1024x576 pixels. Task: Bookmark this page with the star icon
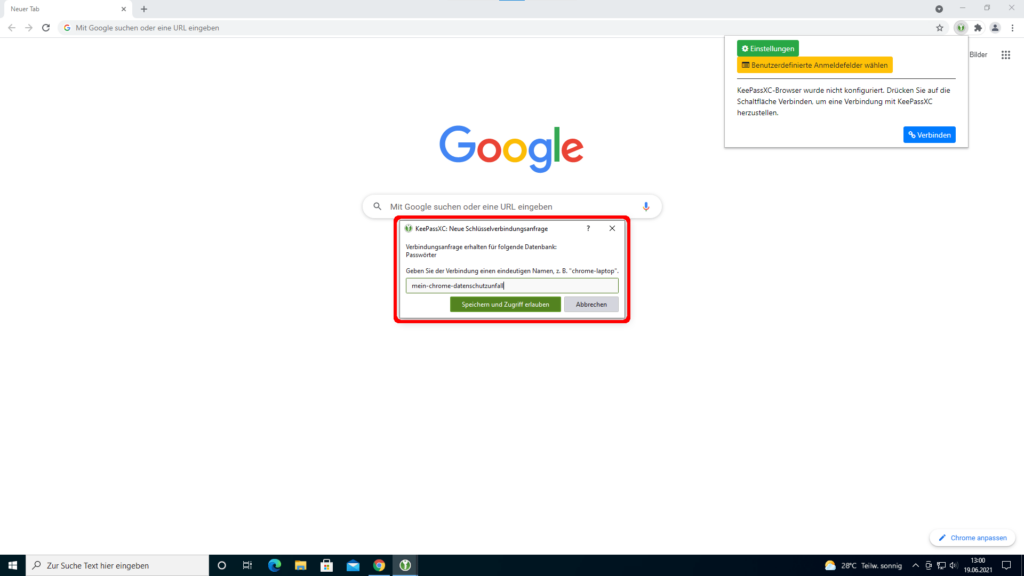tap(940, 28)
